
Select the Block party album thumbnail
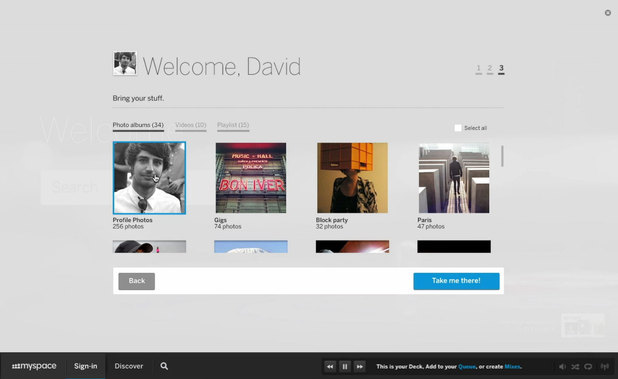[352, 178]
